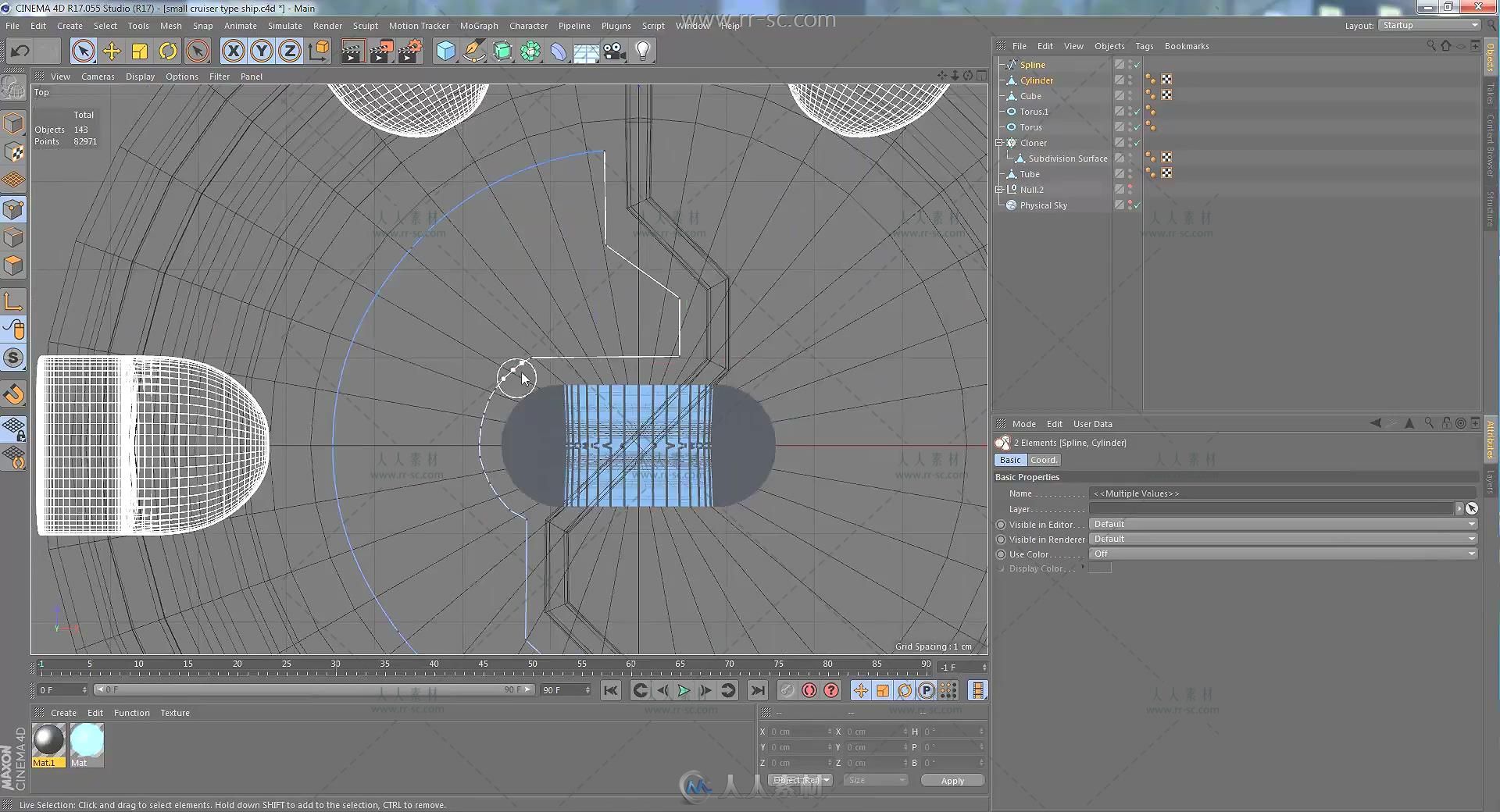
Task: Render to Picture Viewer
Action: [x=381, y=52]
